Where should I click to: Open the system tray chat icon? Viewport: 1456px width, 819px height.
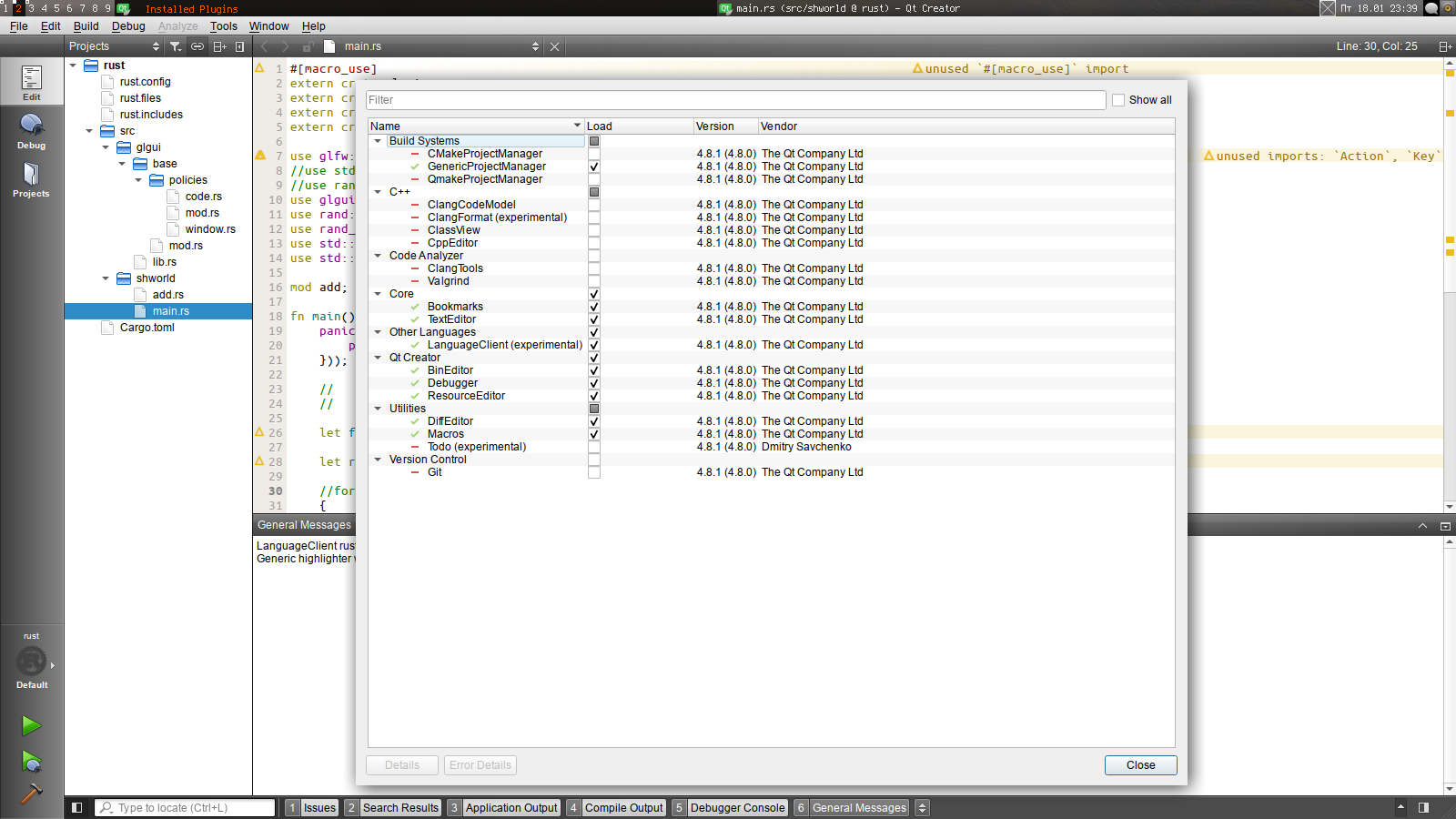coord(1431,8)
